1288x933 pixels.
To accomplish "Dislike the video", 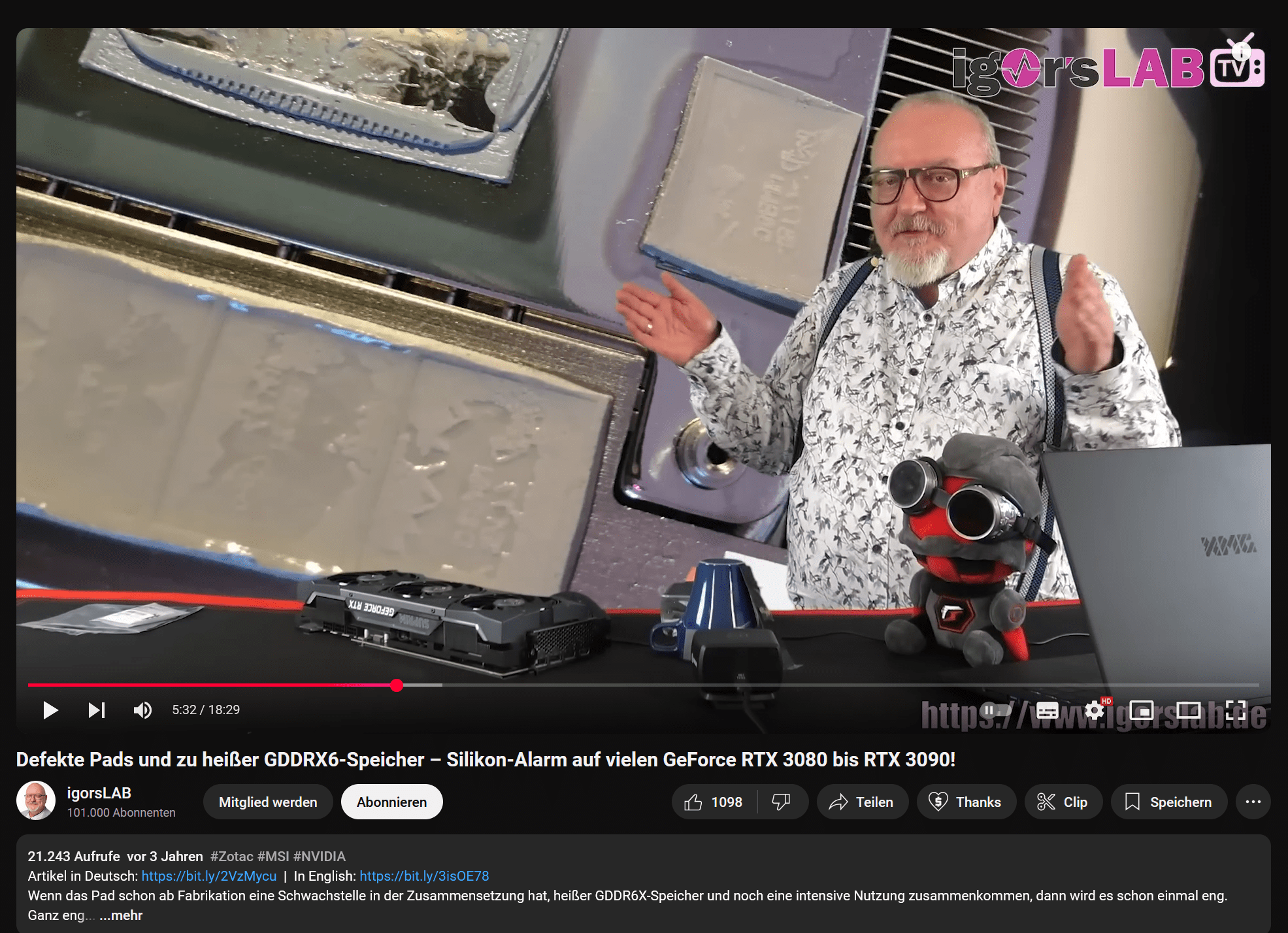I will pos(782,802).
